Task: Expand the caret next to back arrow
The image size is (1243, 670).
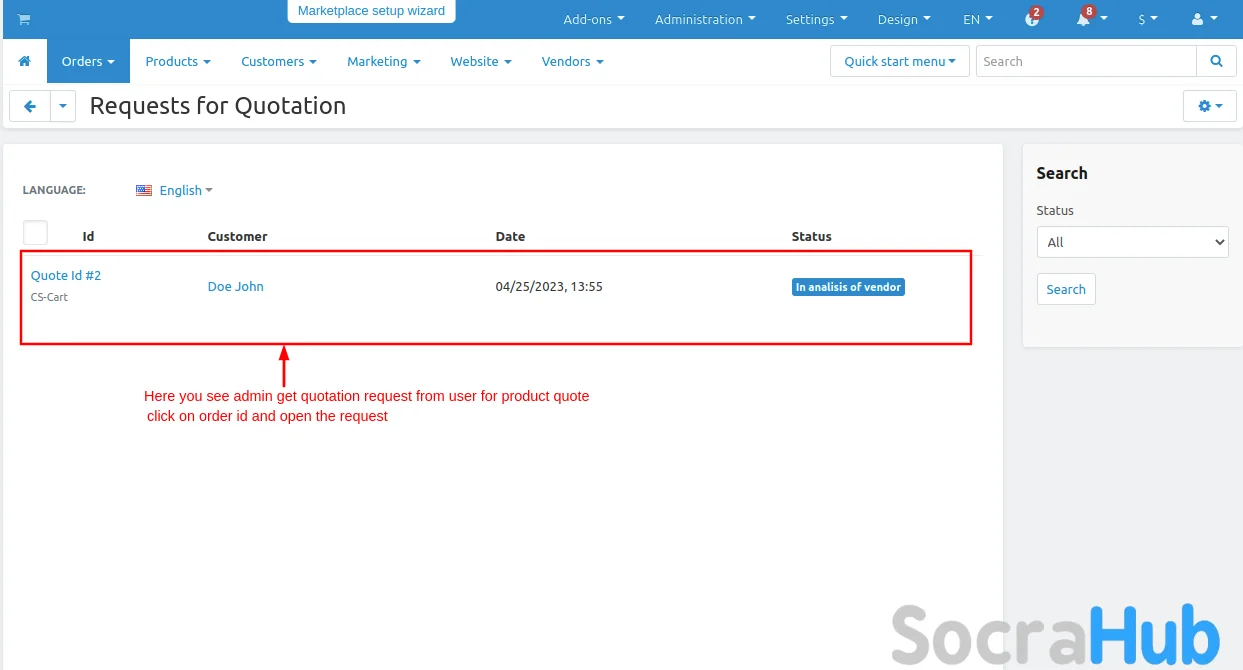Action: (63, 106)
